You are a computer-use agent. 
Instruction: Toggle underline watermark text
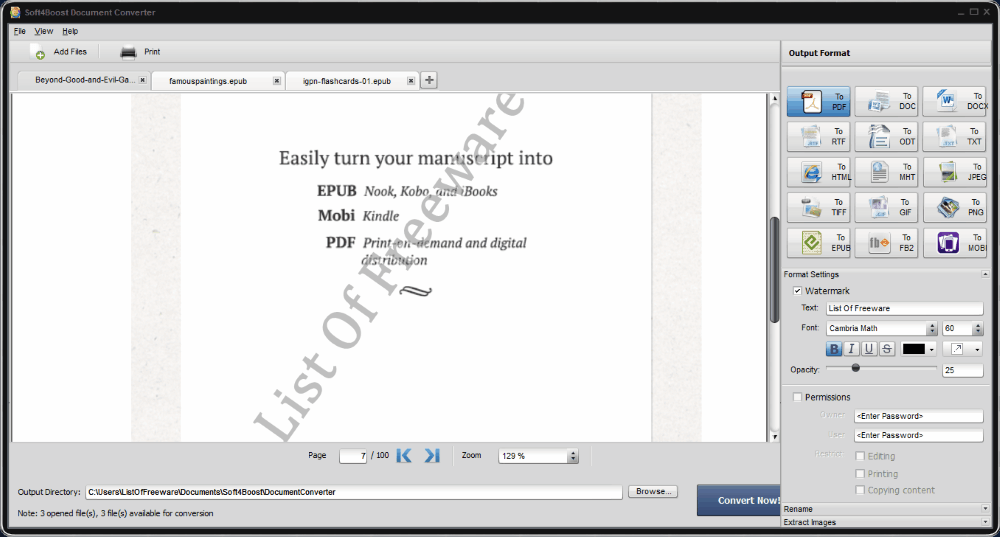869,349
